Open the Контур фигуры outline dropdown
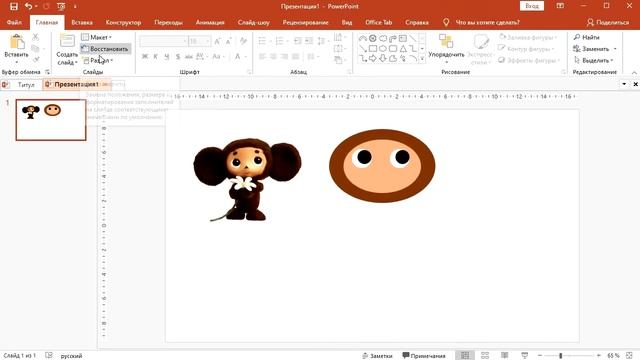640x360 pixels. point(527,49)
